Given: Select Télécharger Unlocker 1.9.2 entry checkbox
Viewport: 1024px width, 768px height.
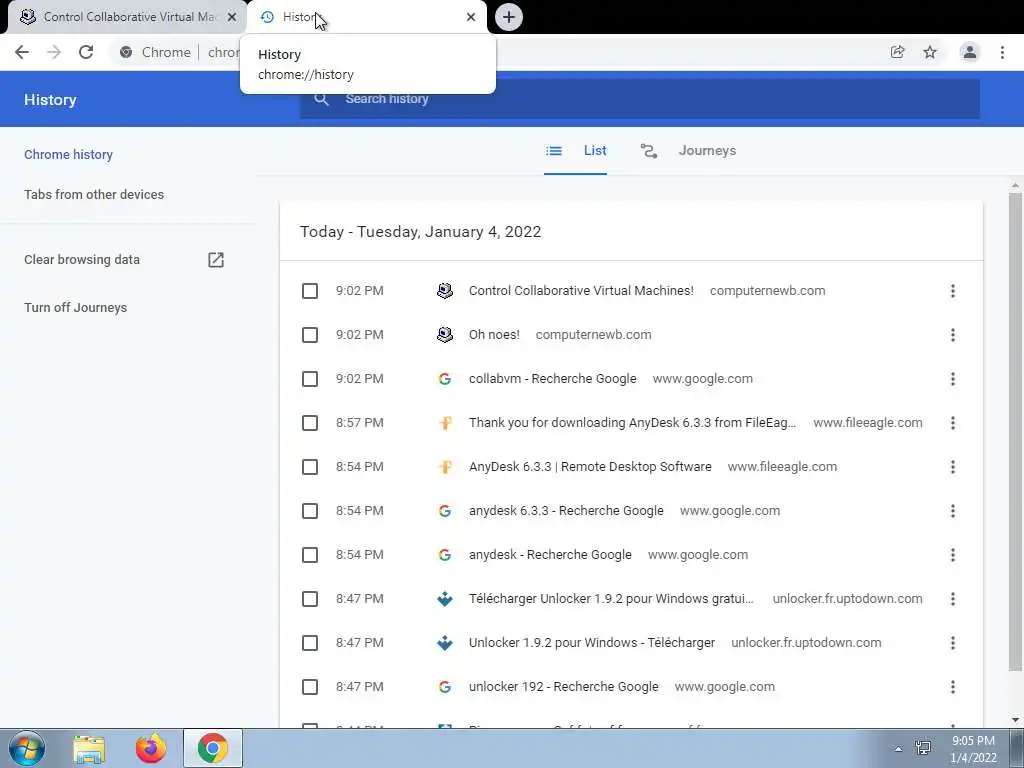Looking at the screenshot, I should [310, 599].
